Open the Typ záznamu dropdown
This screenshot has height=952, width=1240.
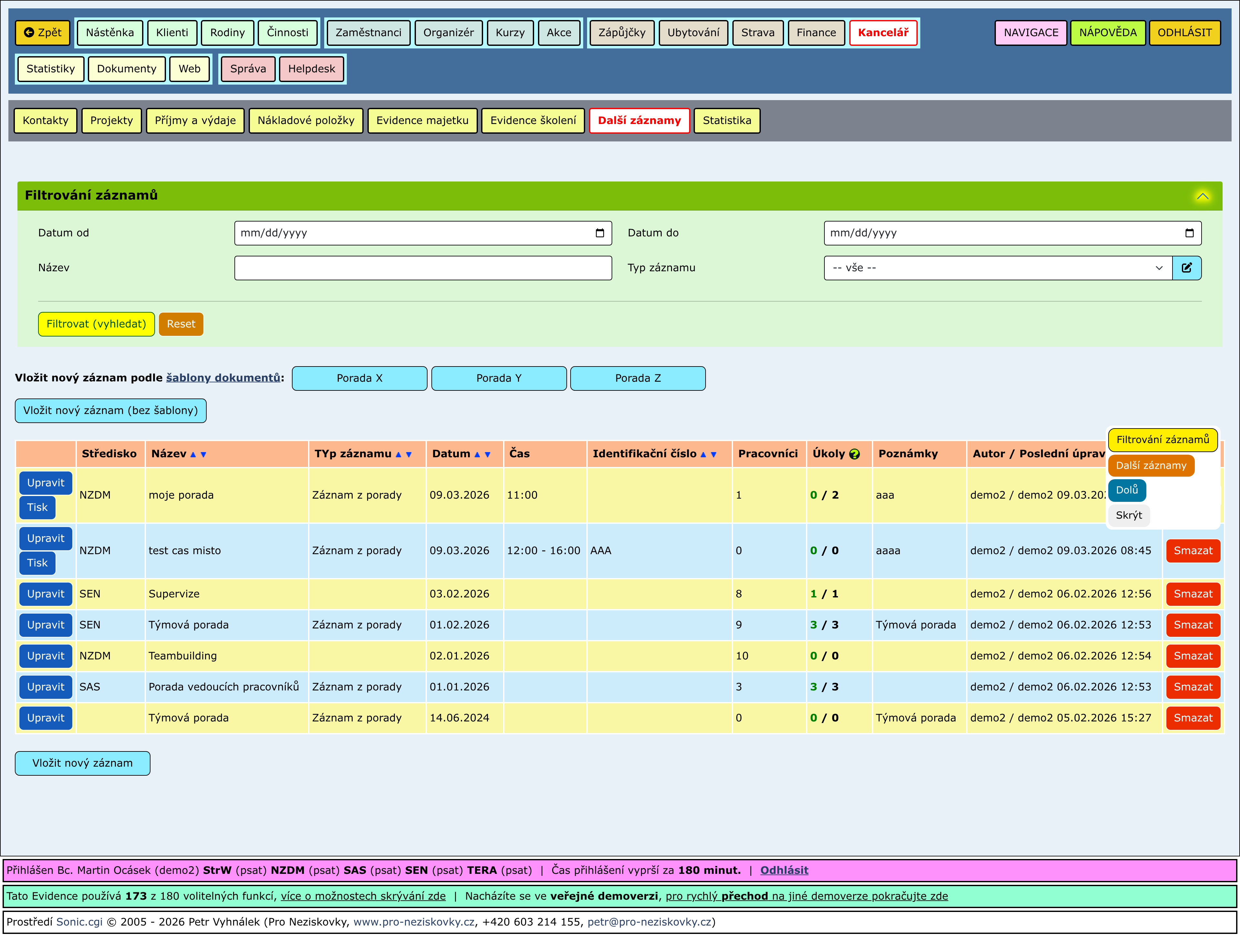click(x=997, y=267)
